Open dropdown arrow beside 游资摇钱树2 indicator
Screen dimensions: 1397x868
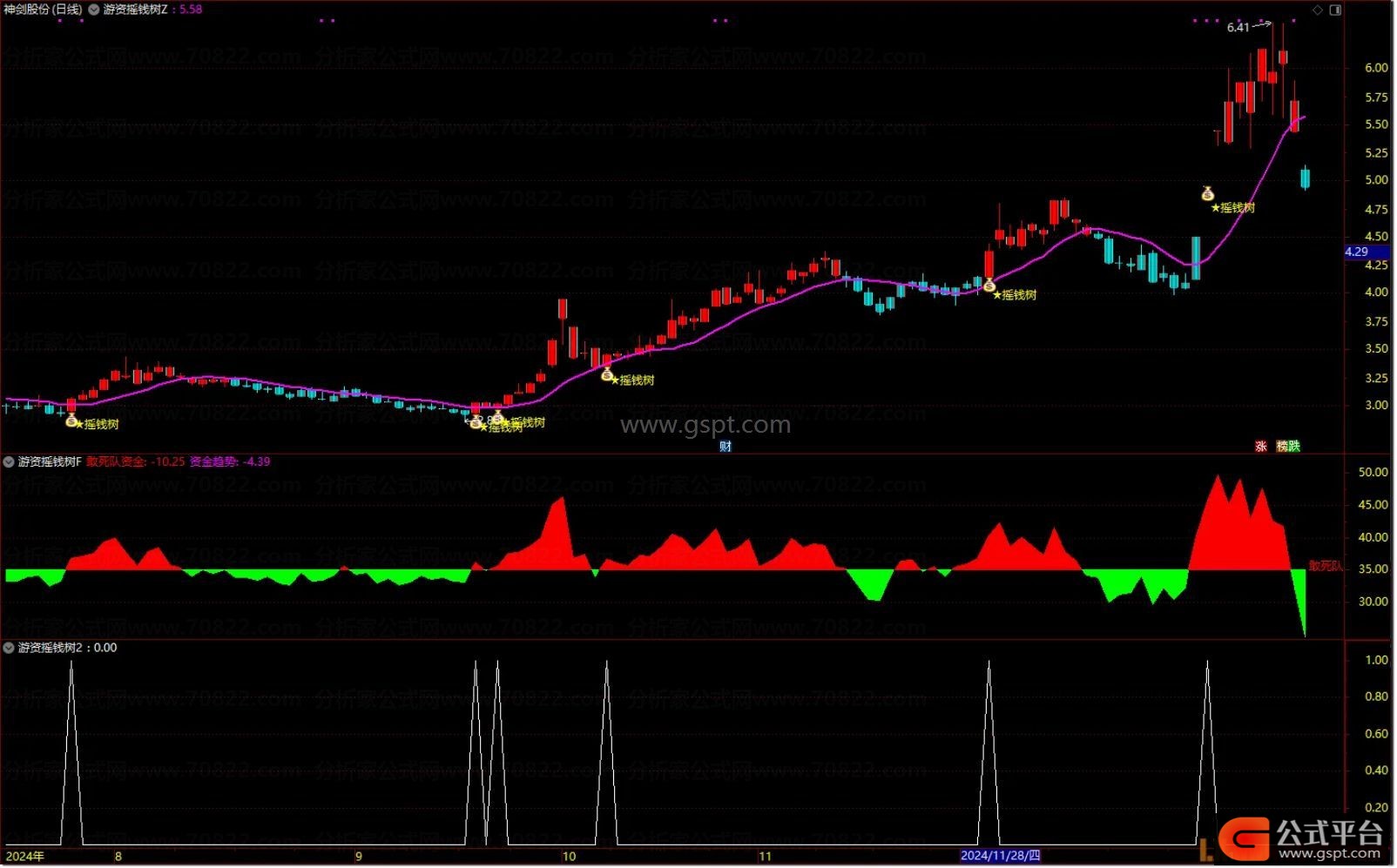click(x=9, y=648)
